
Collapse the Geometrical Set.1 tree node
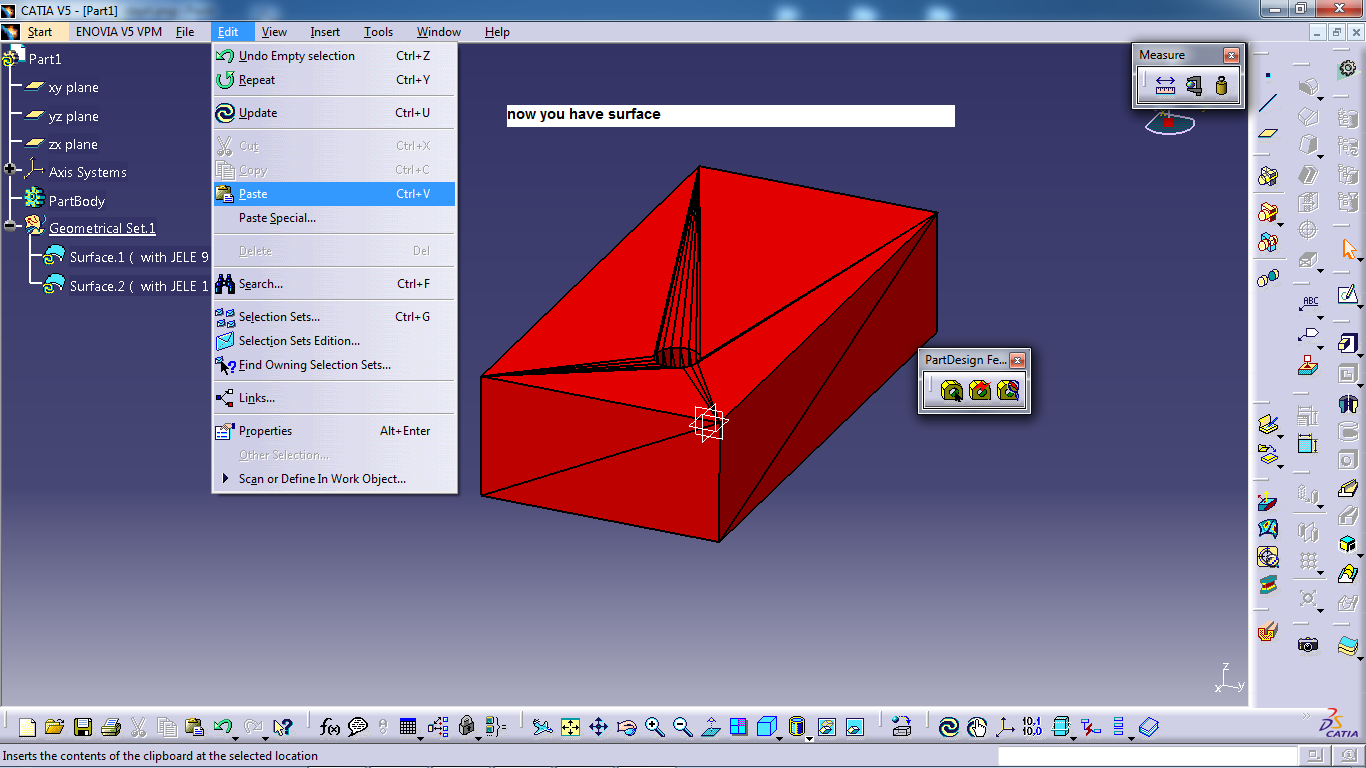pos(10,226)
